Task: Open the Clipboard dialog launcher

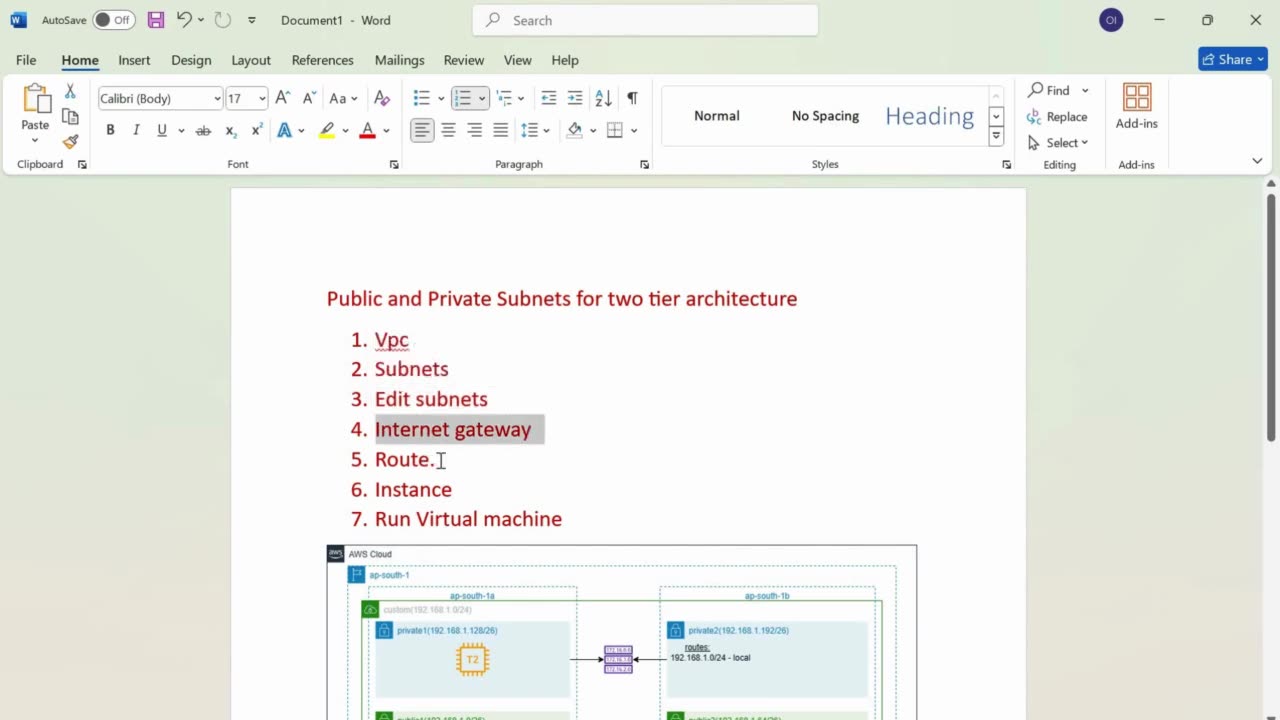Action: click(x=82, y=165)
